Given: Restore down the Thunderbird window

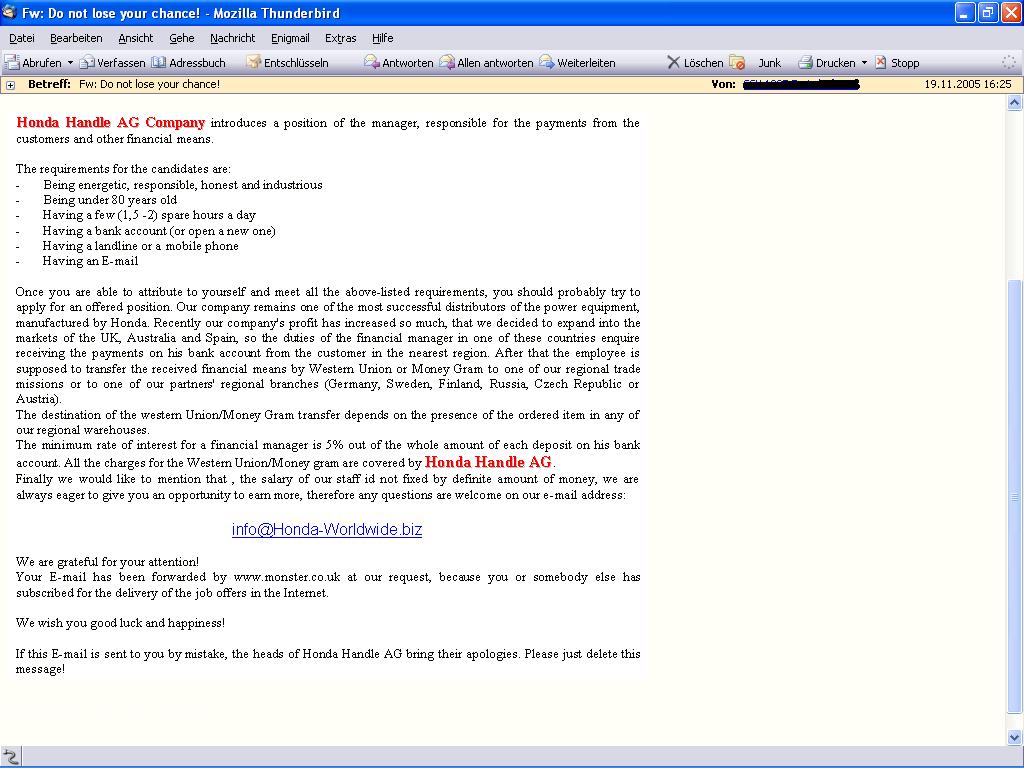Looking at the screenshot, I should click(987, 12).
